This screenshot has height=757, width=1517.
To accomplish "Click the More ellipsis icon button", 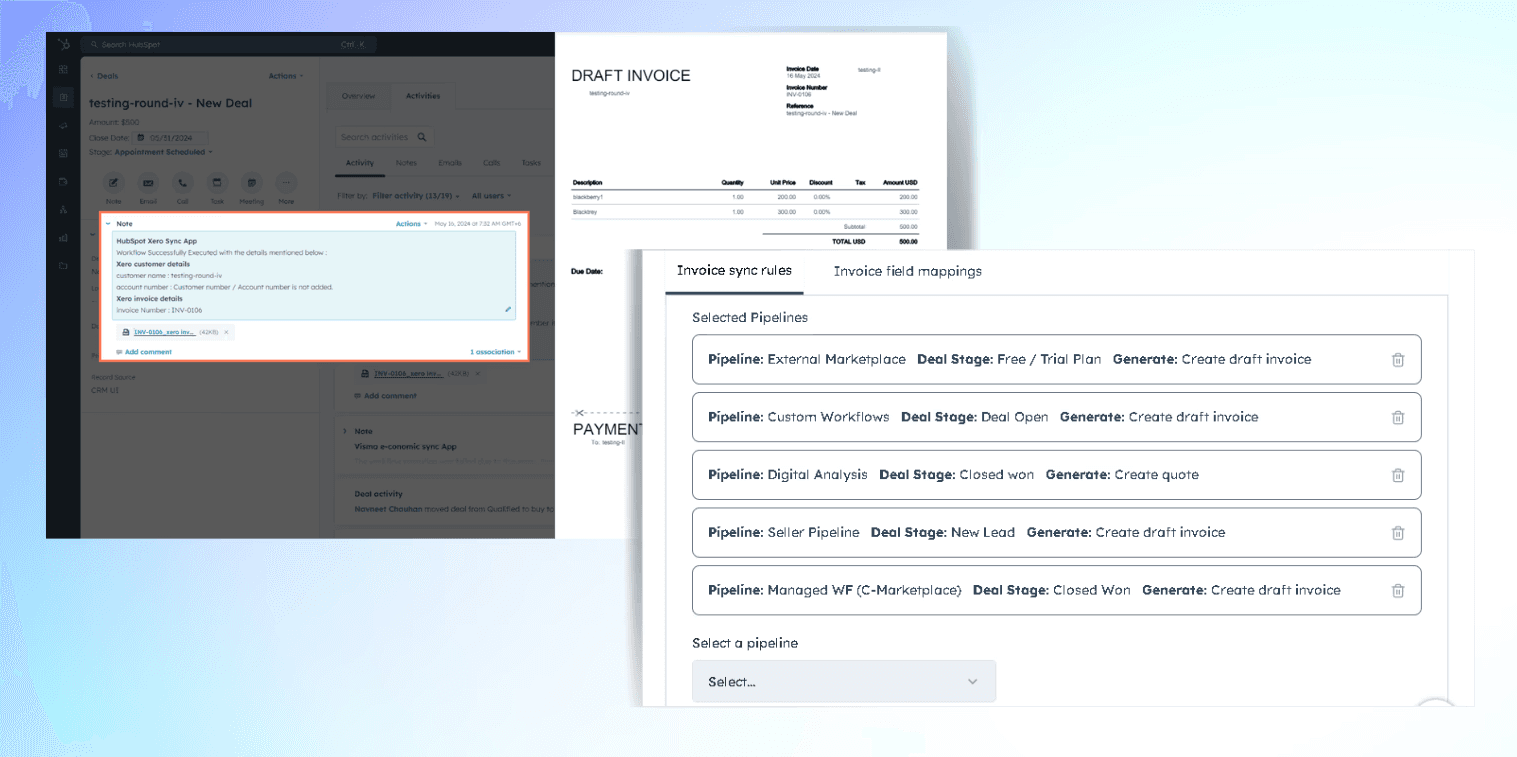I will click(286, 183).
